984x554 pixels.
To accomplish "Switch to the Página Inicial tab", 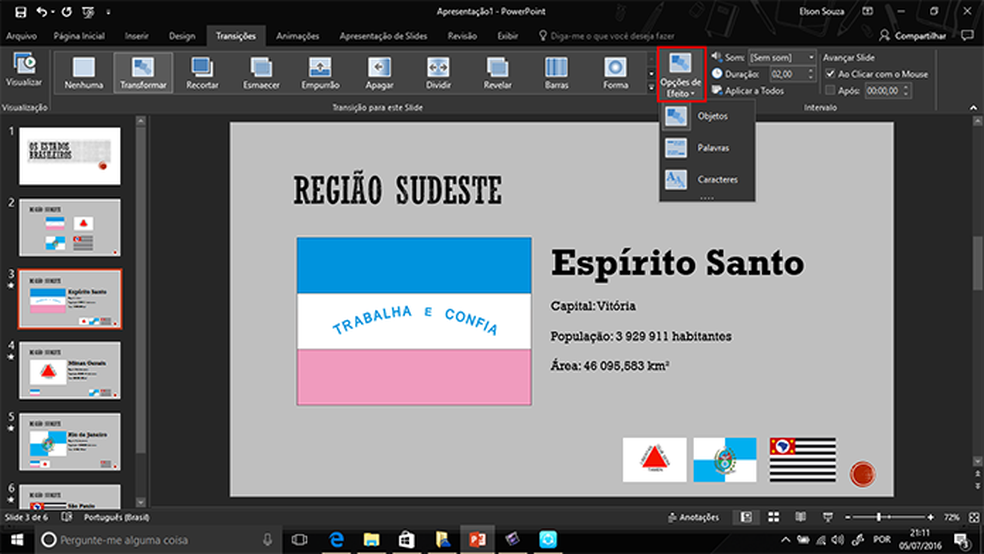I will [x=79, y=36].
